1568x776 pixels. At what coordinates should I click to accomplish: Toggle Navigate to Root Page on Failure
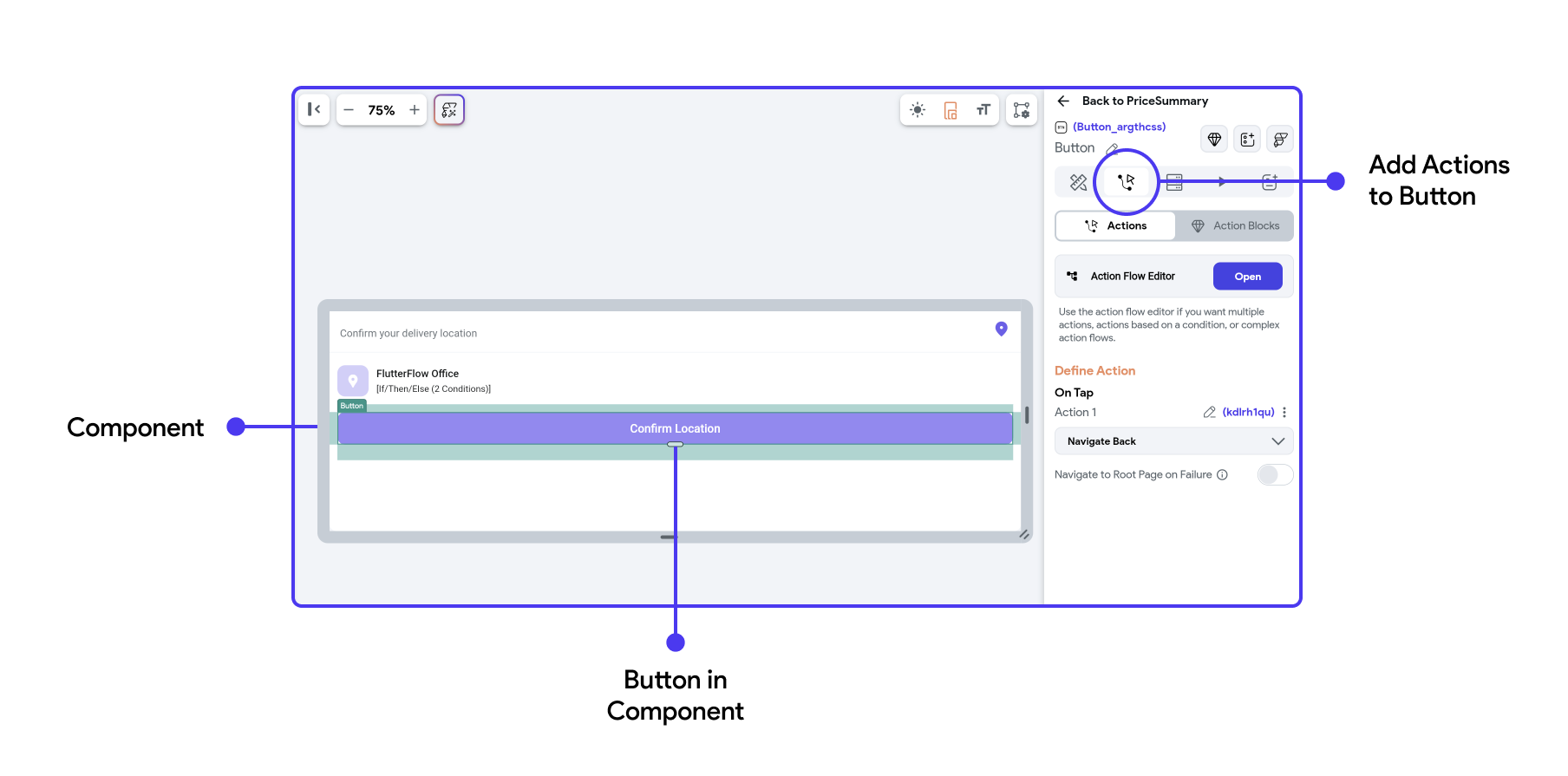pyautogui.click(x=1275, y=475)
